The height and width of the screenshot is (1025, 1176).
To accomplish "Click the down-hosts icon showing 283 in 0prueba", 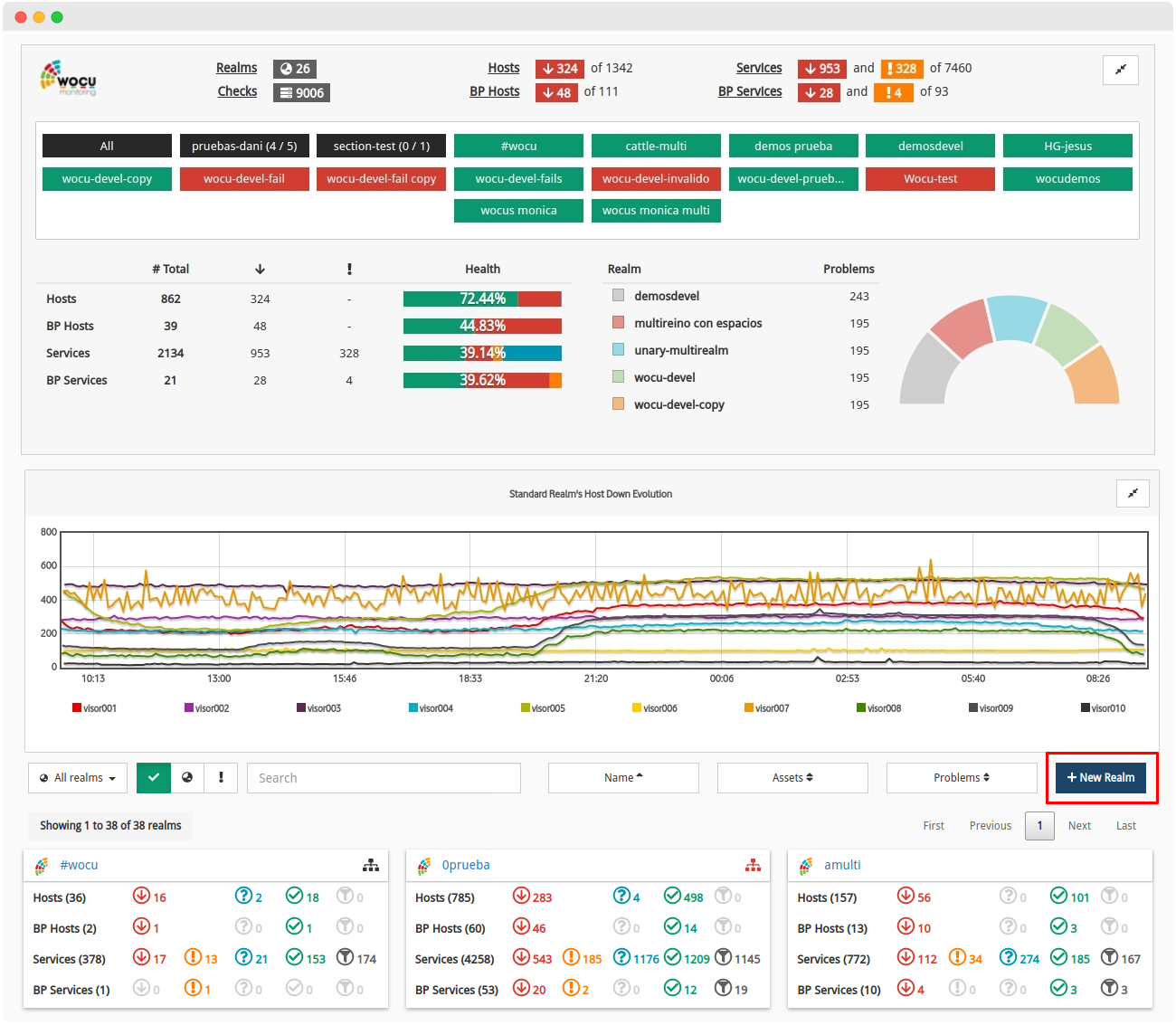I will point(521,896).
